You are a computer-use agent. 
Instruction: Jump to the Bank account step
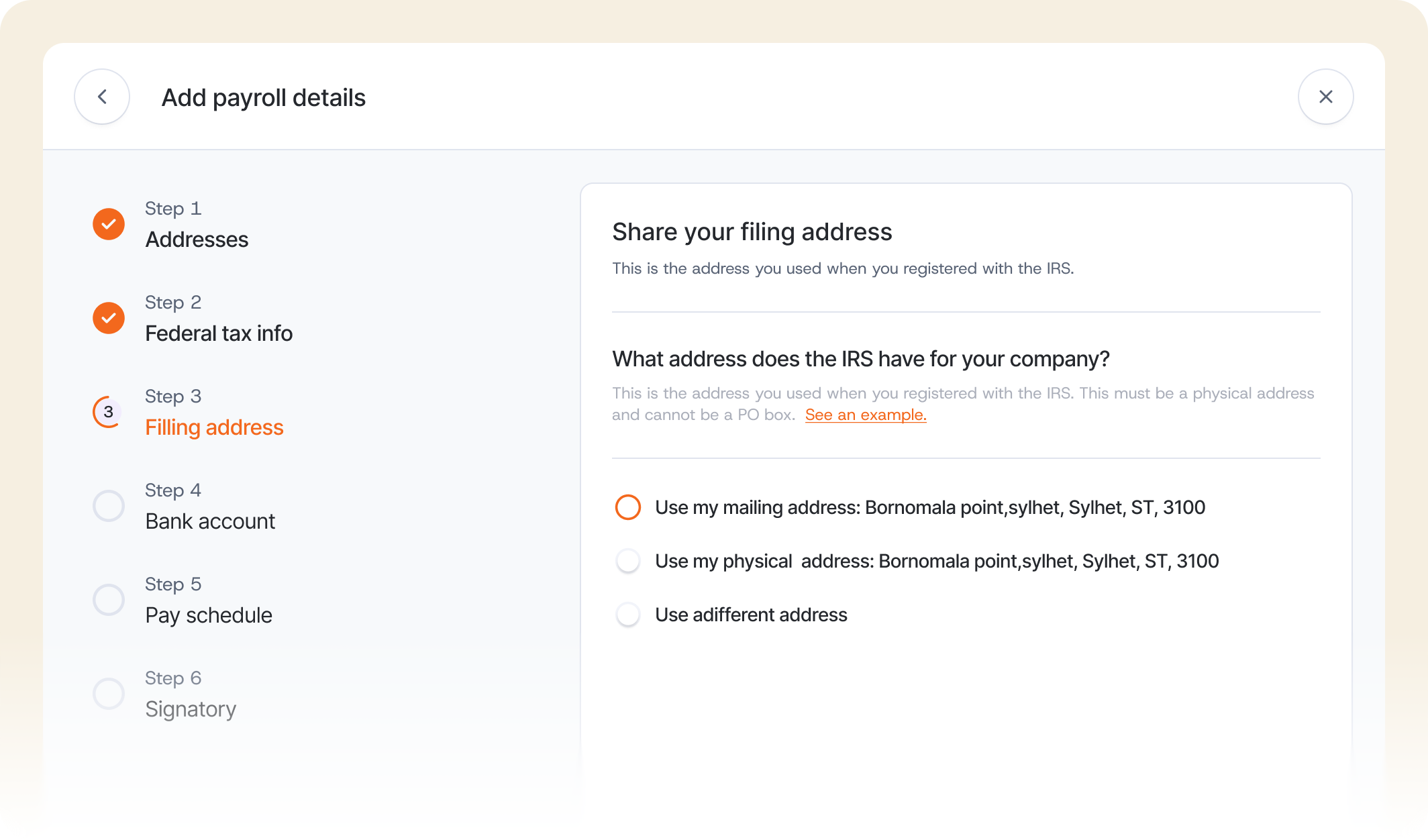(x=210, y=521)
